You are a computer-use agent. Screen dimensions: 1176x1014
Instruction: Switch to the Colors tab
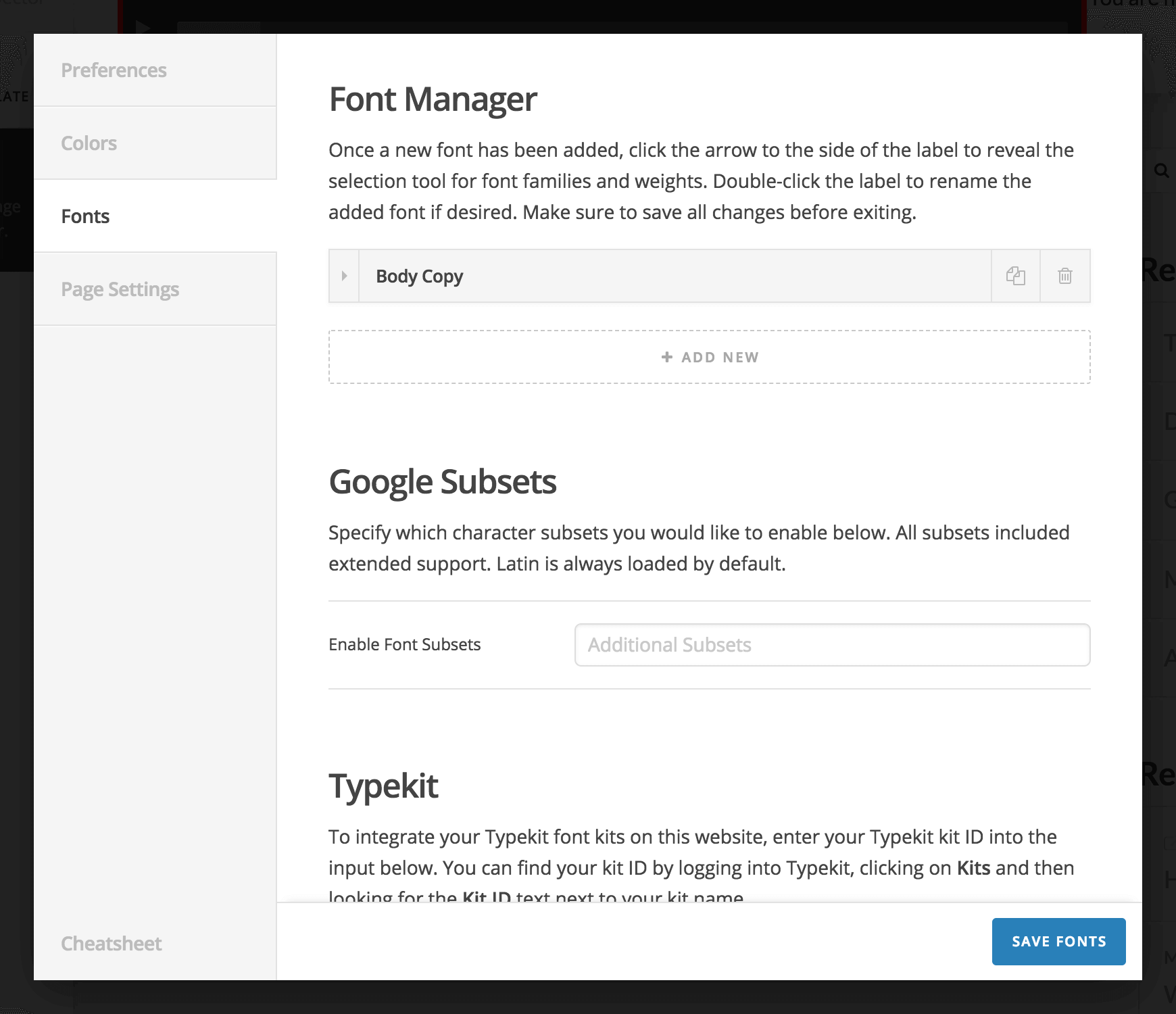click(89, 143)
